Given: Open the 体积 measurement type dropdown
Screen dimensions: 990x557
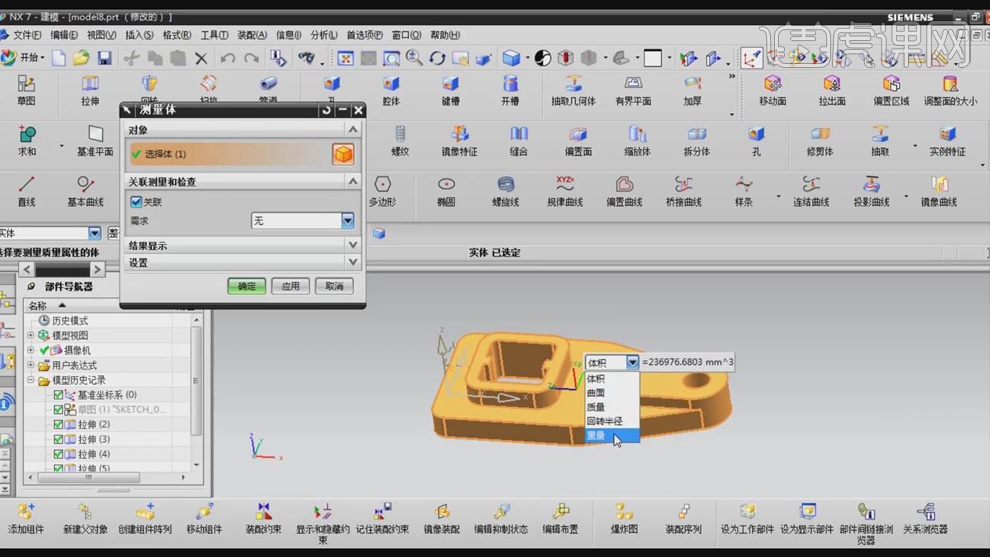Looking at the screenshot, I should [x=632, y=362].
